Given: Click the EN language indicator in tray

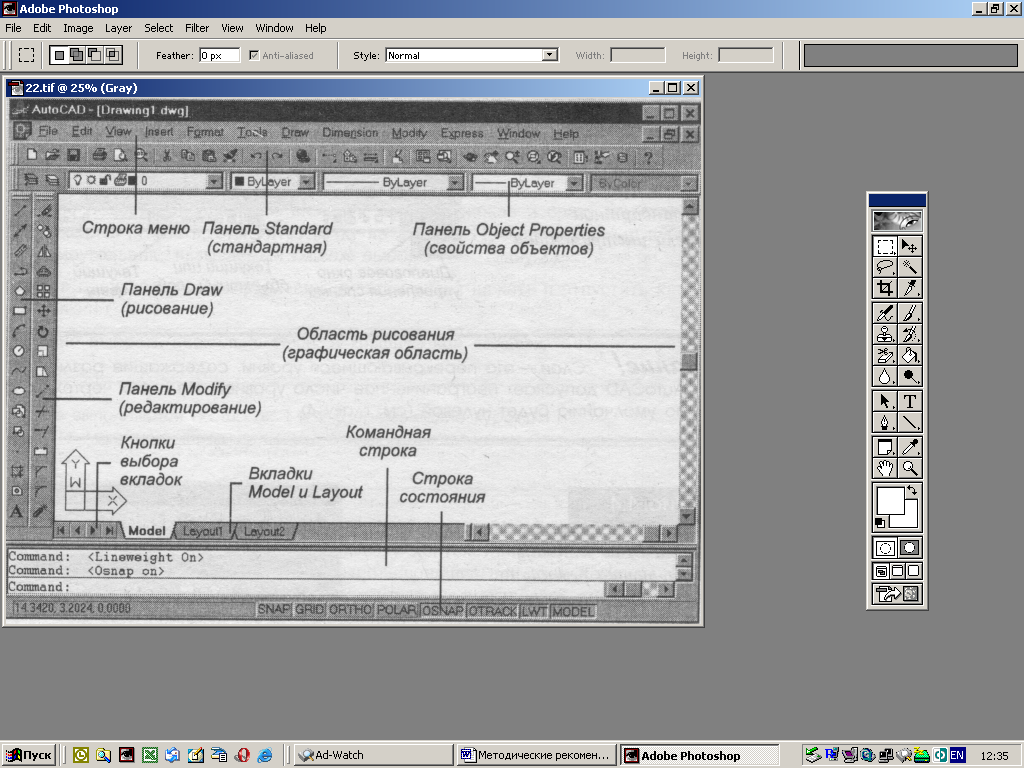Looking at the screenshot, I should pos(957,755).
